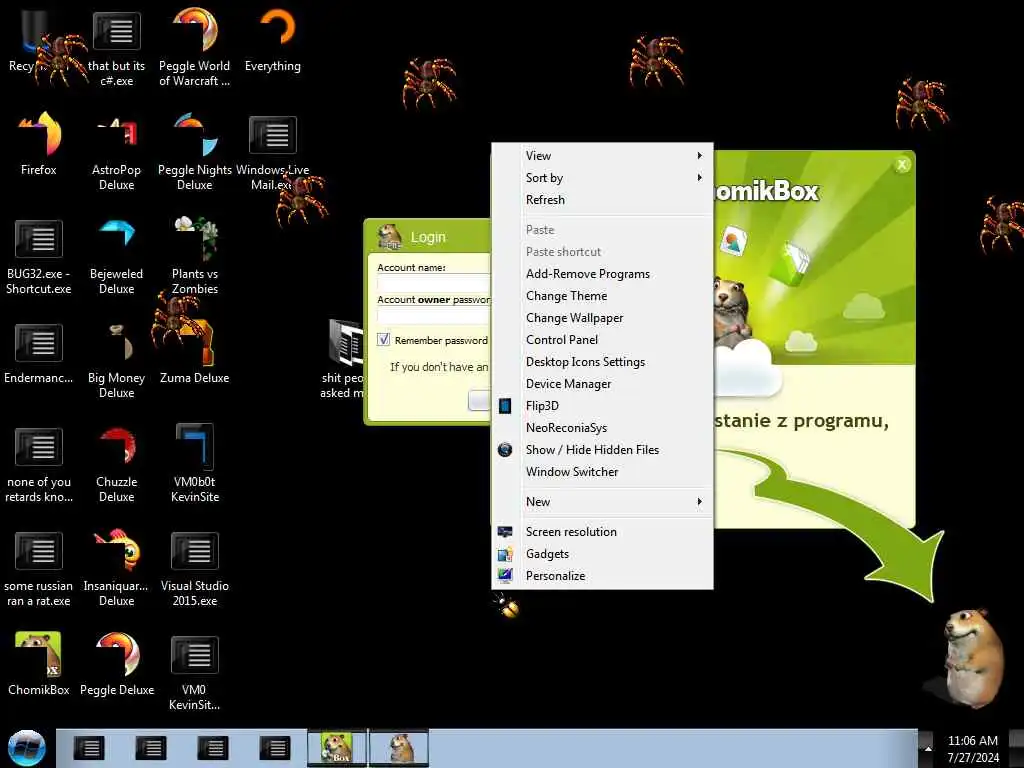
Task: Switch to ChomikBox taskbar button
Action: click(337, 748)
